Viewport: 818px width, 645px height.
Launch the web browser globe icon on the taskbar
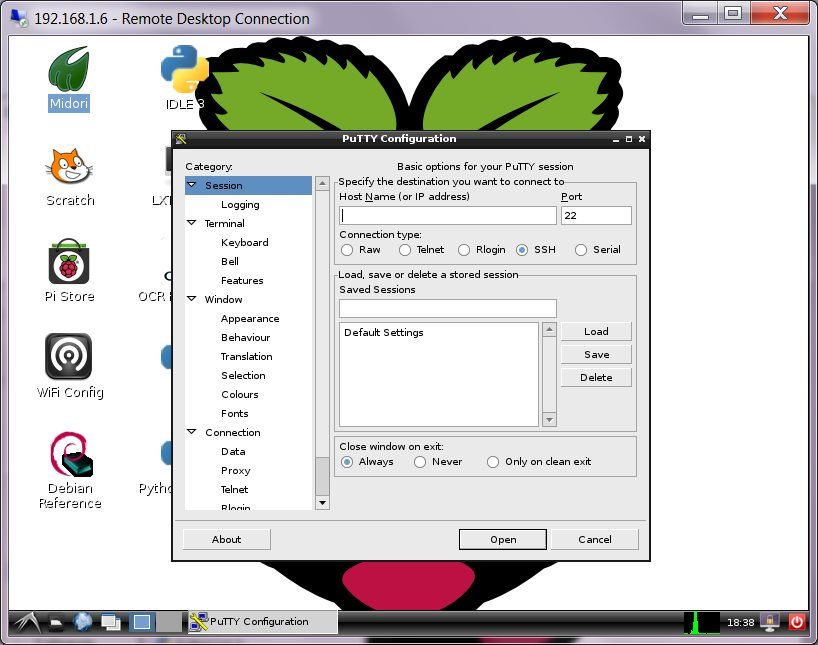click(82, 622)
